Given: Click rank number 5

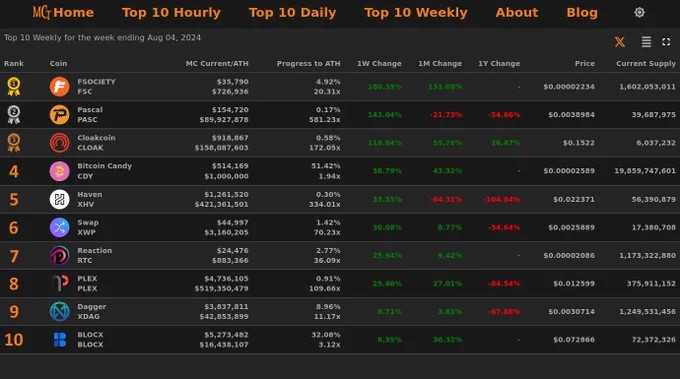Looking at the screenshot, I should [x=14, y=199].
